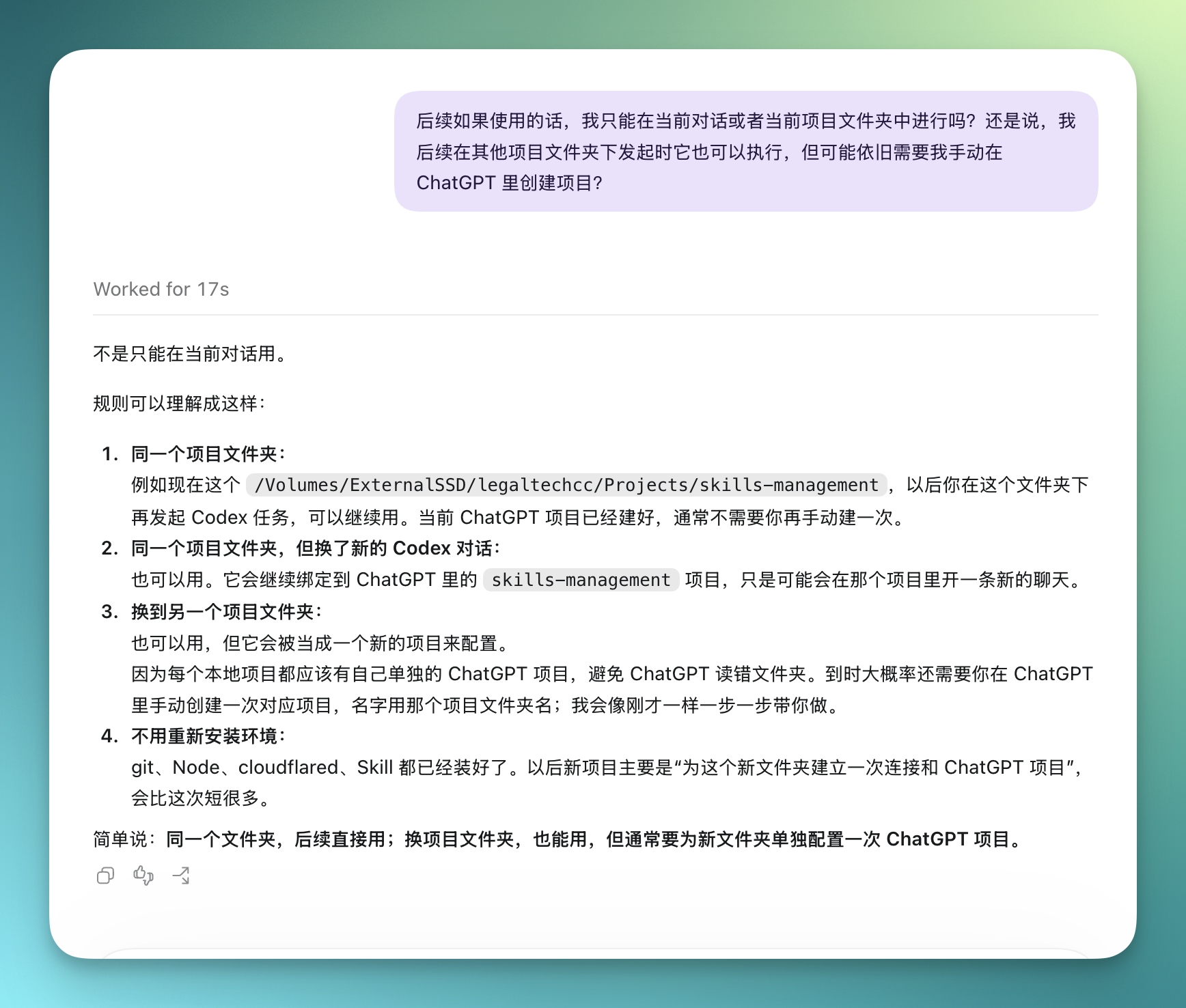The image size is (1186, 1008).
Task: Click the purple user message bubble
Action: tap(746, 152)
